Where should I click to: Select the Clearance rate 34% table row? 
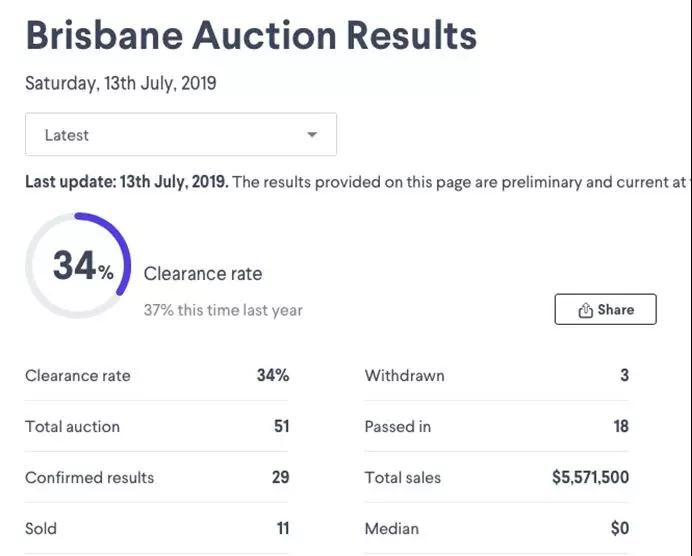157,376
